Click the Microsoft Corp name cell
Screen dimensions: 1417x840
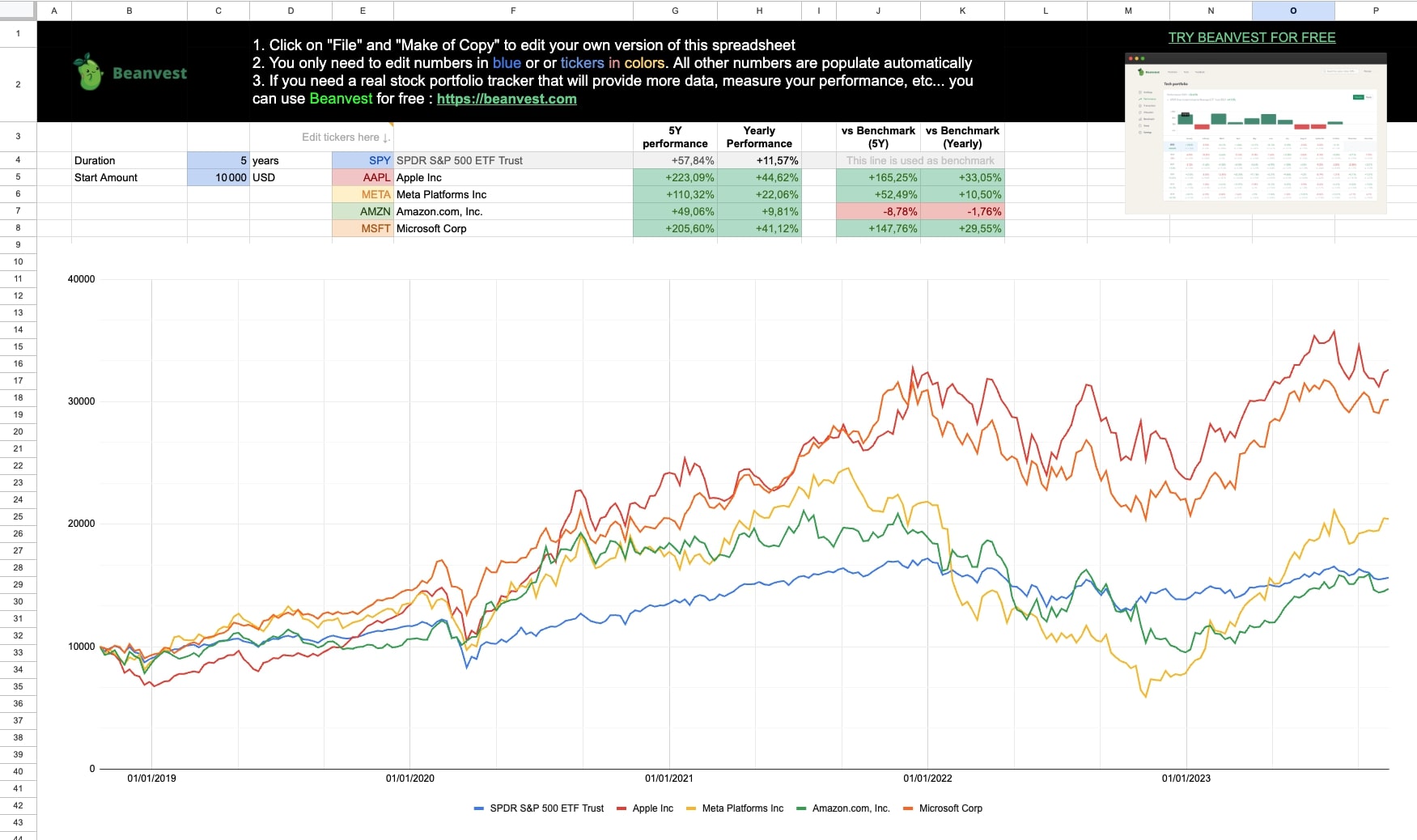pos(513,228)
